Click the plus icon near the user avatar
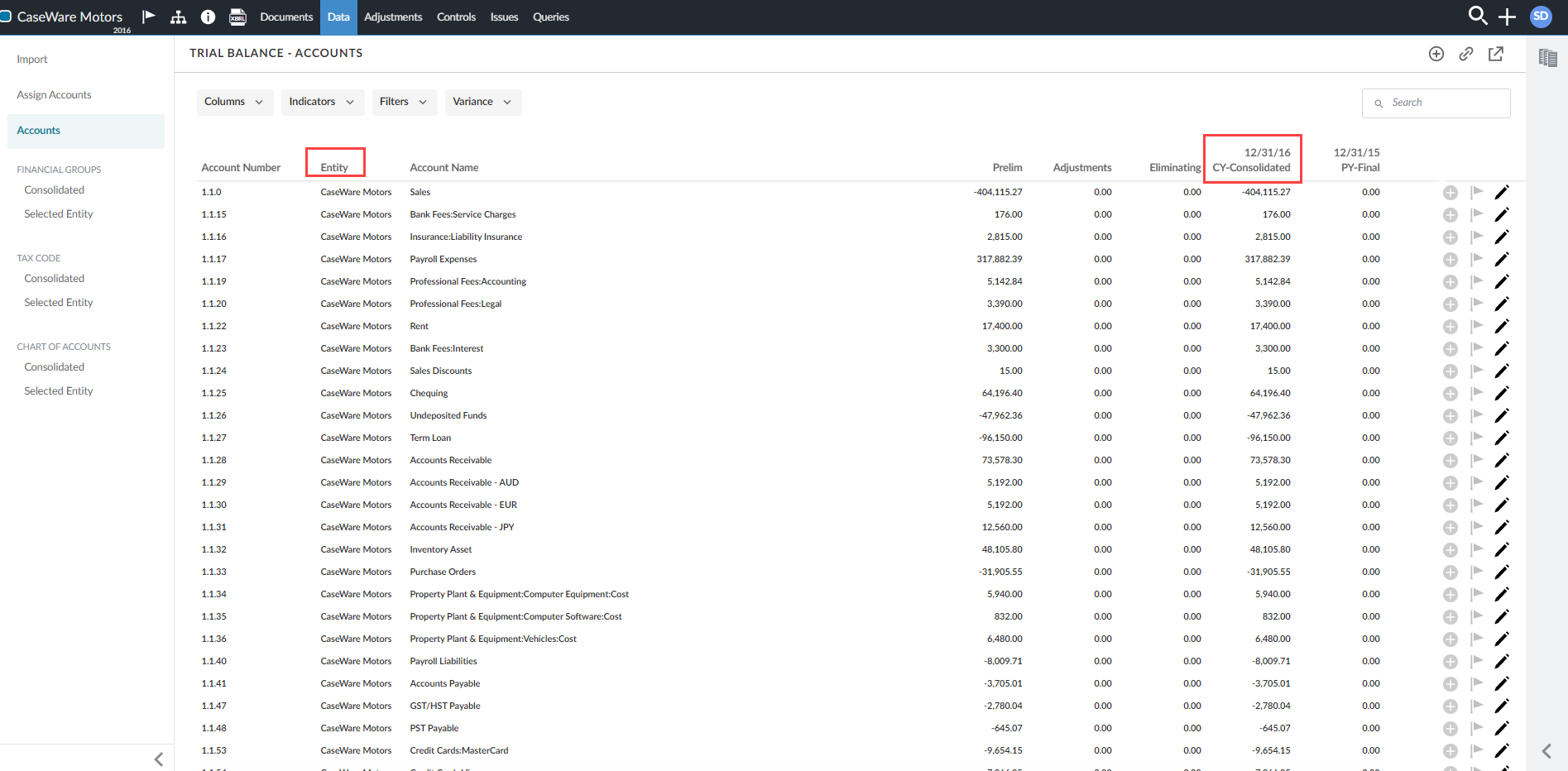Screen dimensions: 1568x771 coord(1508,17)
